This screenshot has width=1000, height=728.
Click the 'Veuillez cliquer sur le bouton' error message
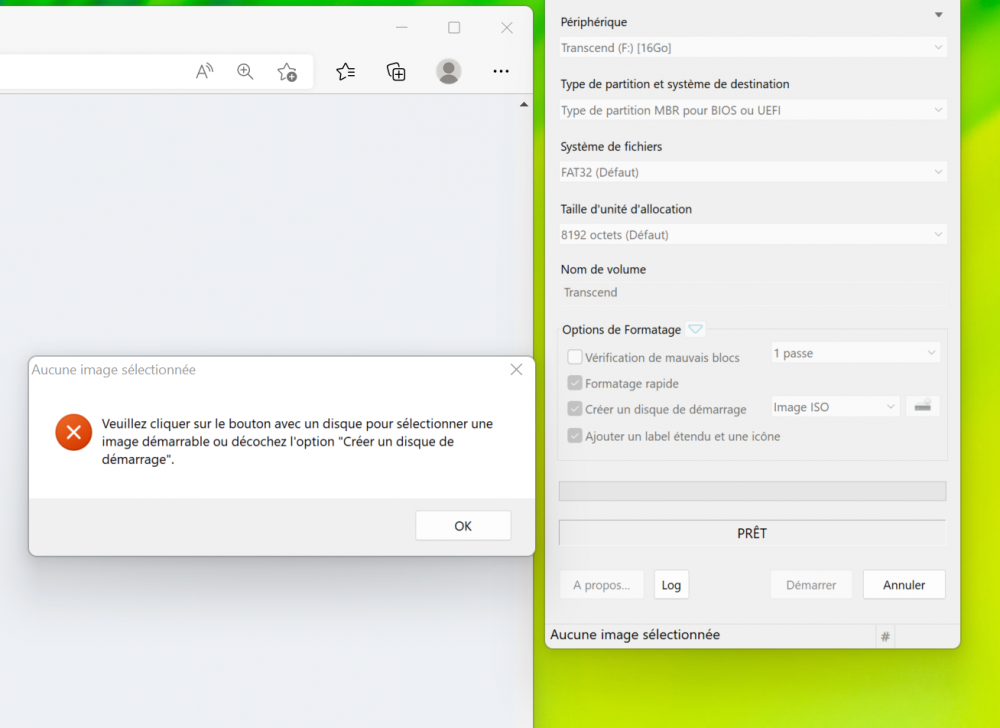pyautogui.click(x=297, y=441)
